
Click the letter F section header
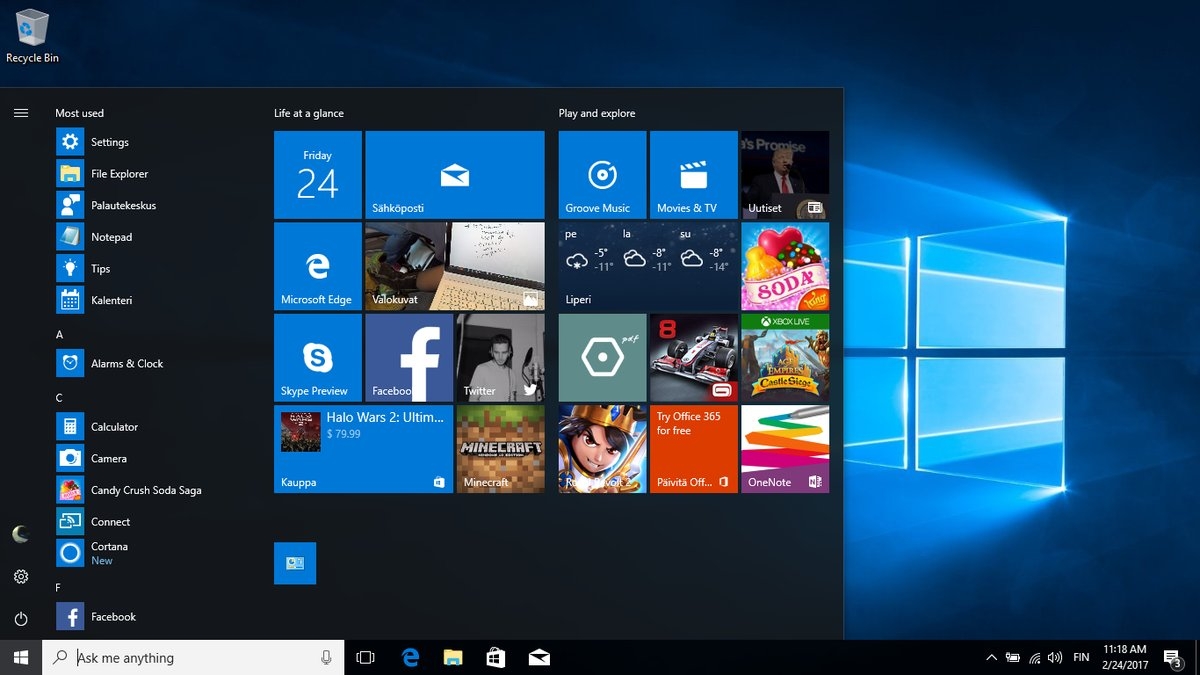coord(58,588)
